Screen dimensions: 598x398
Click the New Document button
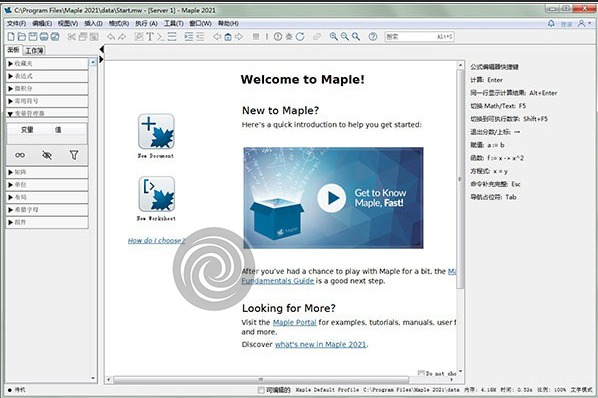click(x=156, y=136)
